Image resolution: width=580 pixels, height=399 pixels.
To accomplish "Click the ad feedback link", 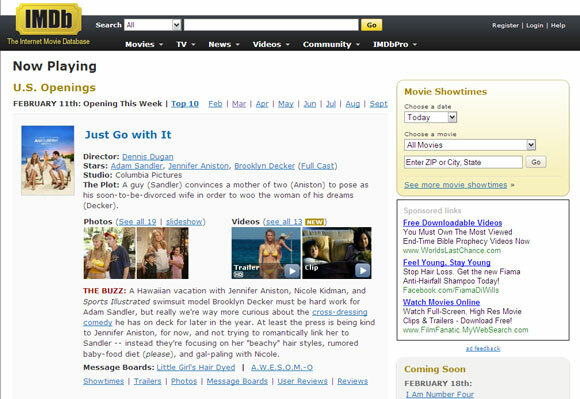I will (x=483, y=349).
